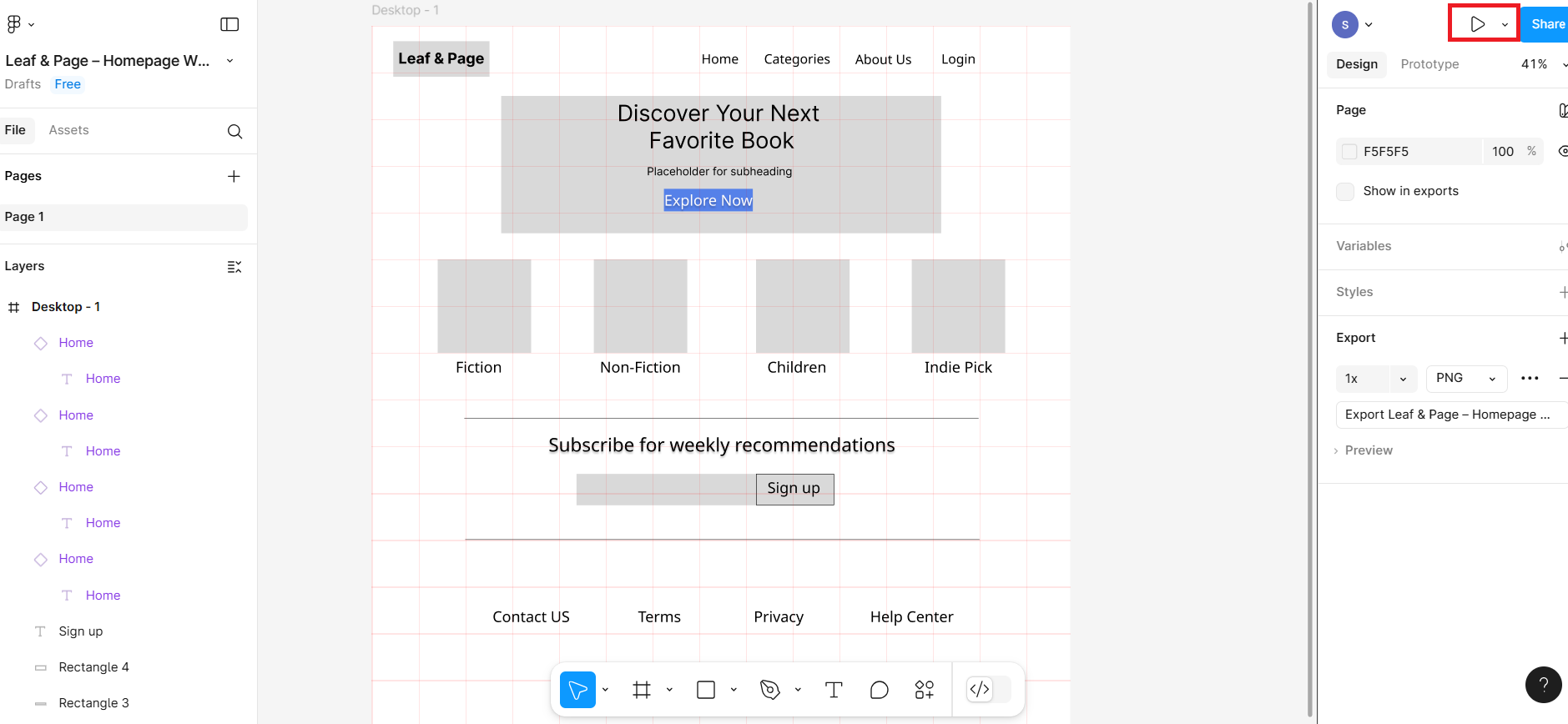This screenshot has width=1568, height=724.
Task: Open Move tool options chevron
Action: pos(606,690)
